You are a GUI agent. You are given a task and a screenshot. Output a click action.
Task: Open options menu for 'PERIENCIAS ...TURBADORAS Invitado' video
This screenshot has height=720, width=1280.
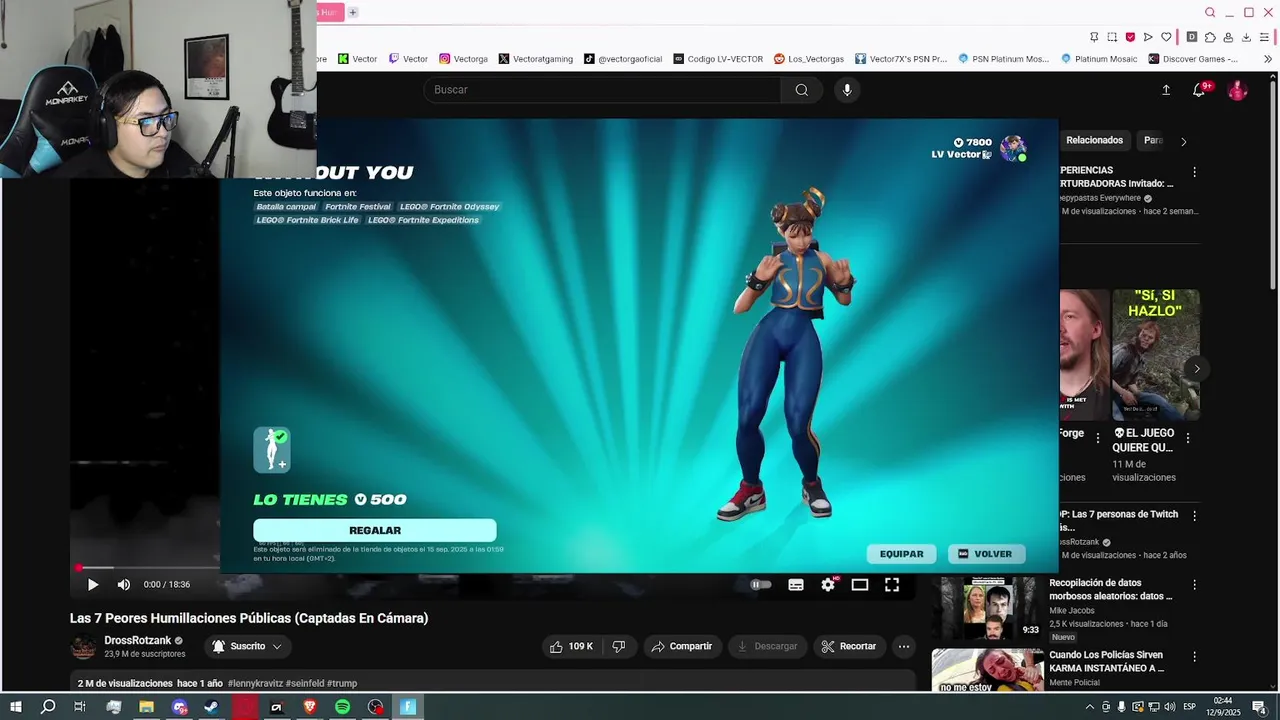(x=1194, y=172)
